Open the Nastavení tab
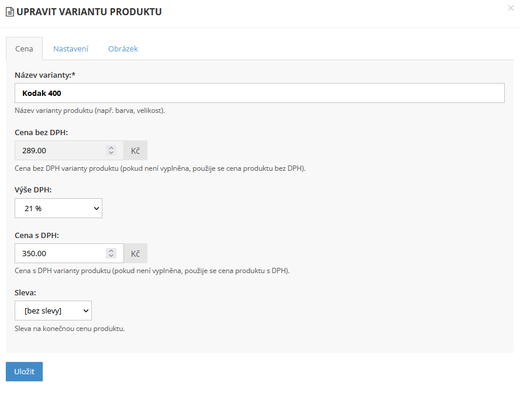This screenshot has height=400, width=520. (71, 49)
